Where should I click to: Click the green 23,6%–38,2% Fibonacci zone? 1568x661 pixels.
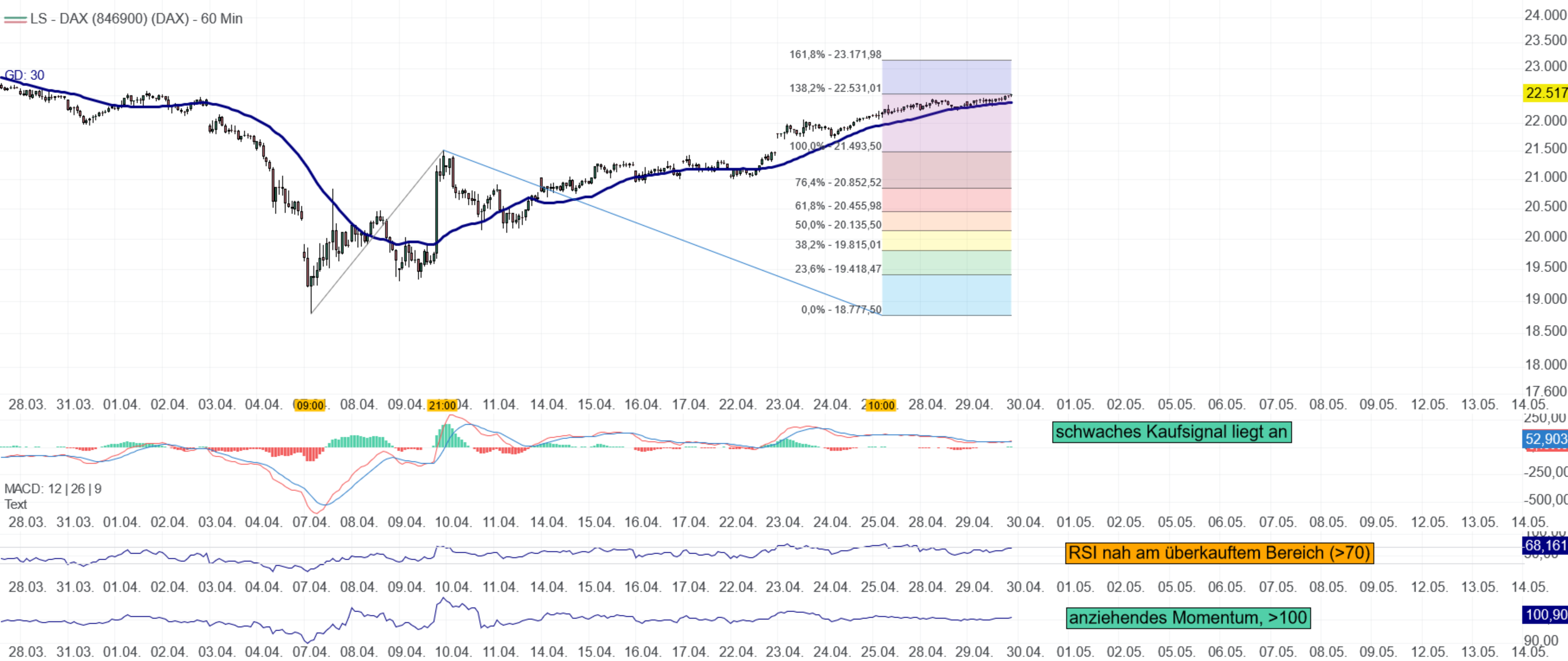(947, 263)
